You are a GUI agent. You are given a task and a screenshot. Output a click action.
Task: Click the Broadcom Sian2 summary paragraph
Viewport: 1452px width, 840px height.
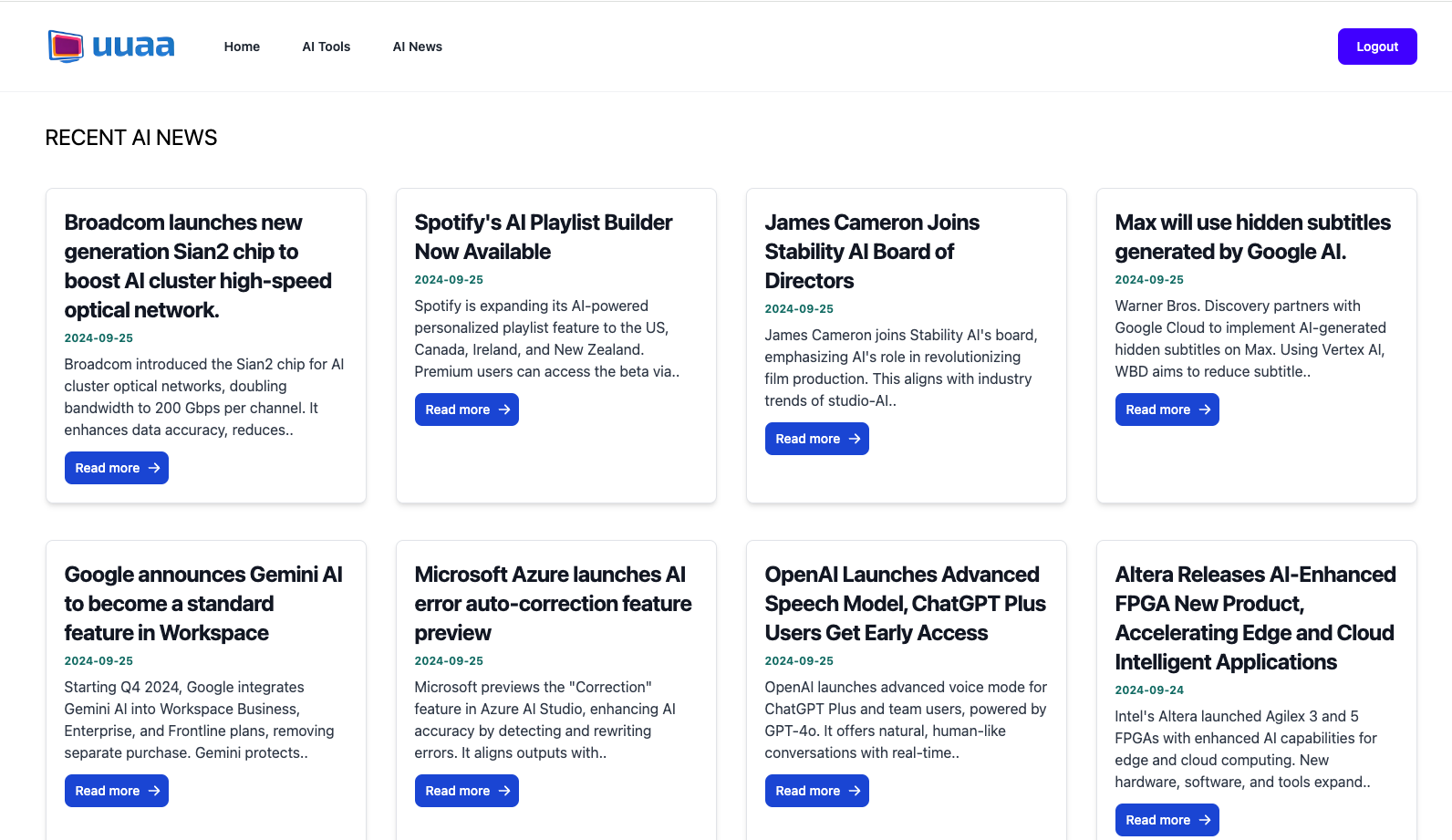pos(204,398)
